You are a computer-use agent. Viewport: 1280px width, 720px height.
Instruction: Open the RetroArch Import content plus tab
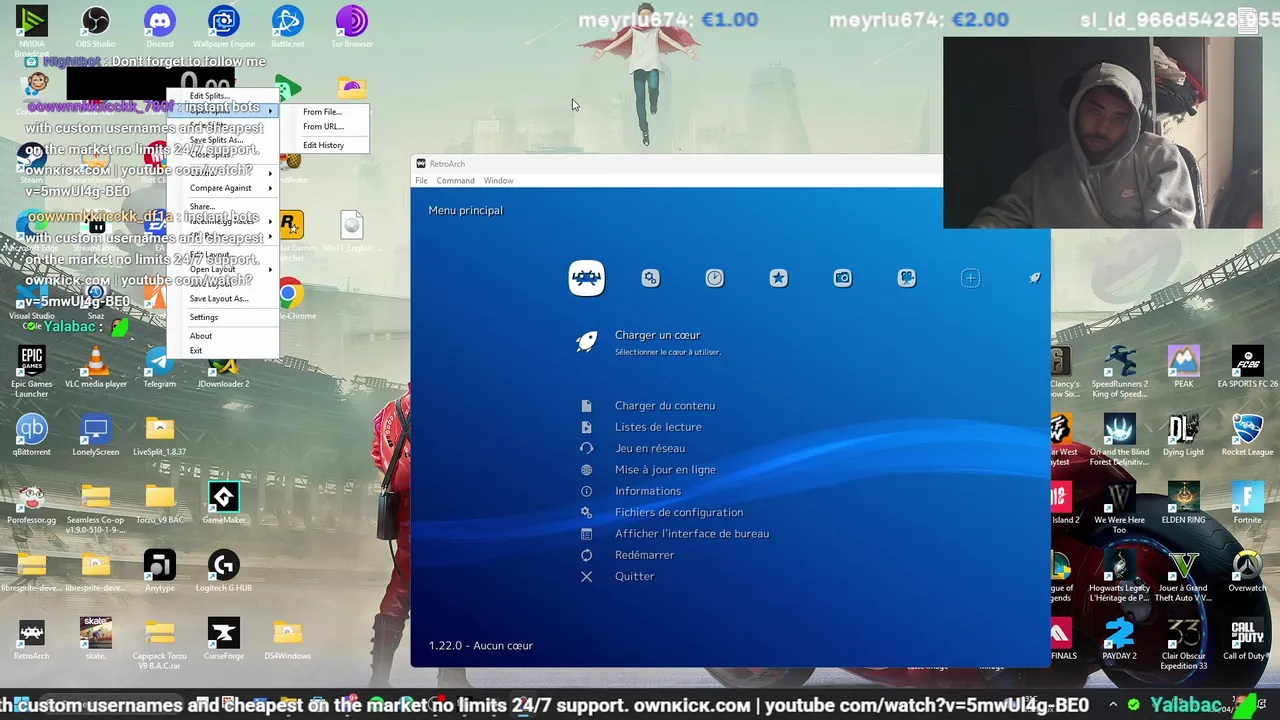click(x=971, y=279)
